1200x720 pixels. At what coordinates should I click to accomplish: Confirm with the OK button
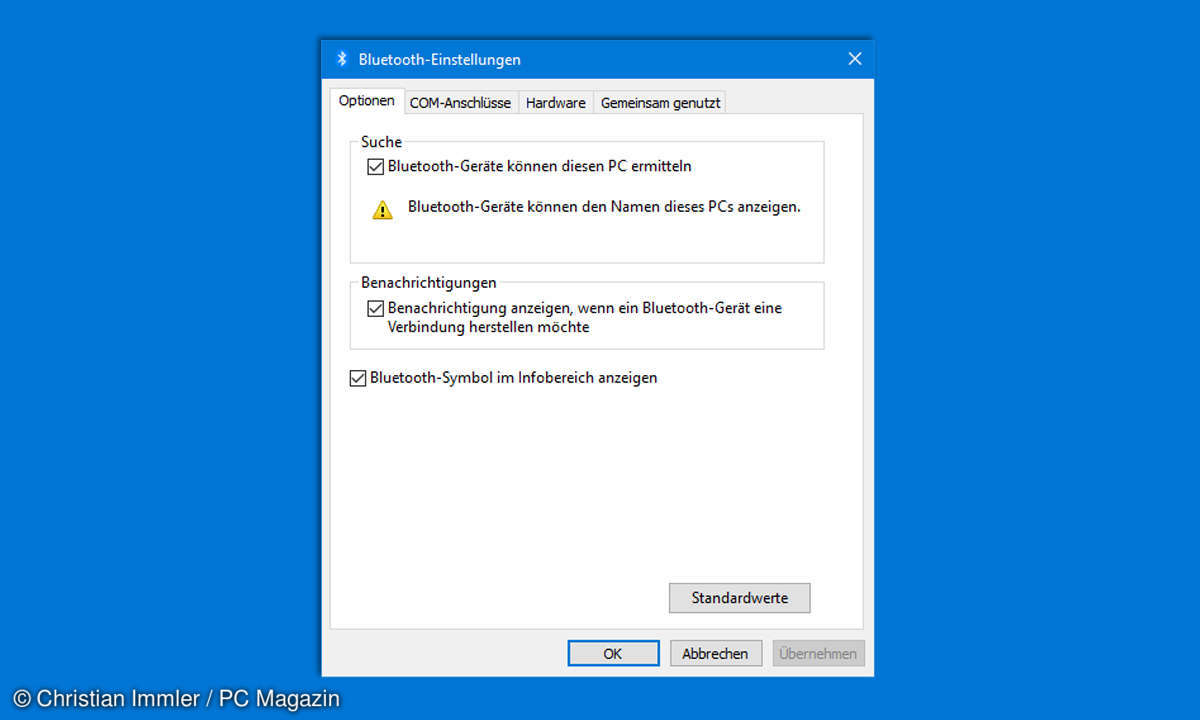click(x=613, y=653)
